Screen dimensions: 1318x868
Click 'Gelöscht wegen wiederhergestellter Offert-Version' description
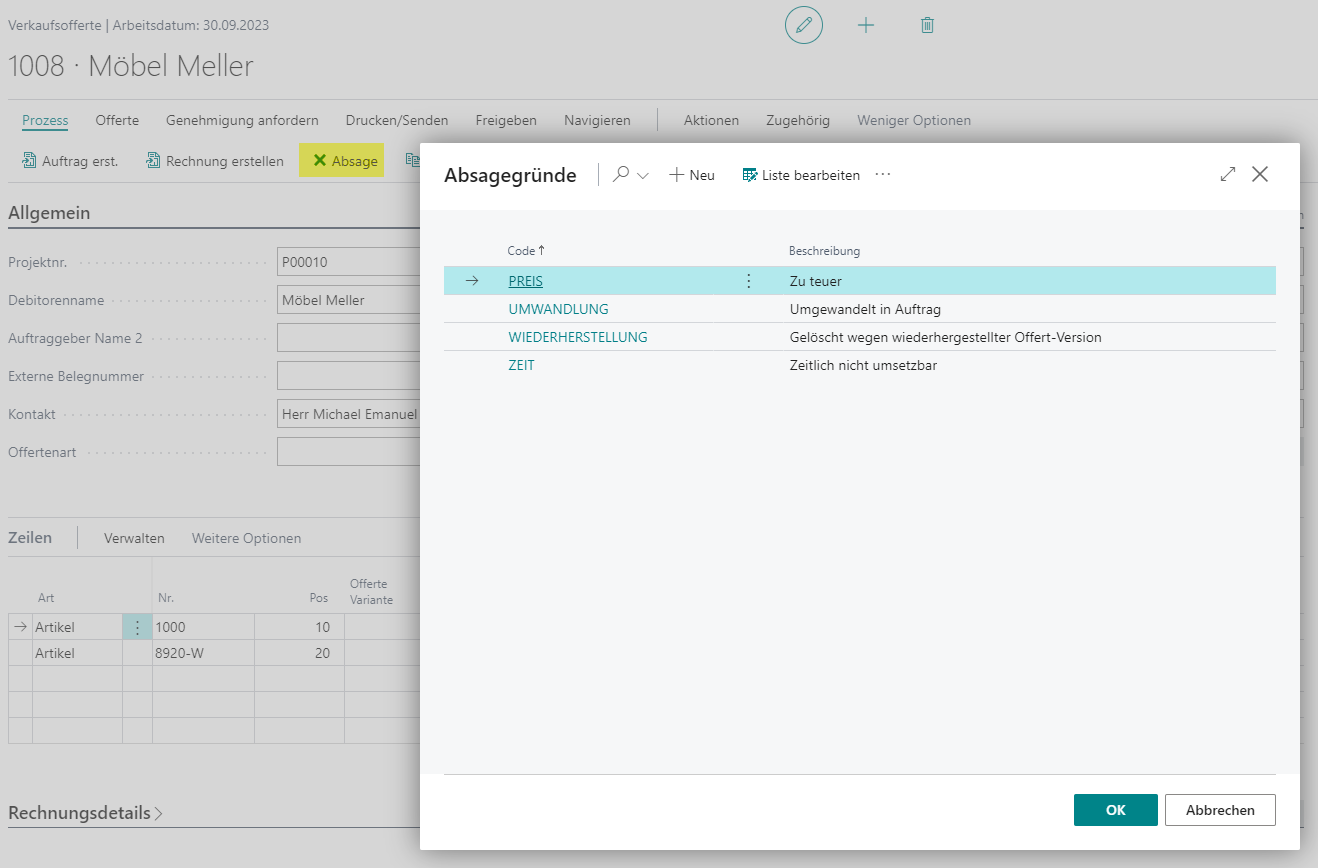pos(945,337)
